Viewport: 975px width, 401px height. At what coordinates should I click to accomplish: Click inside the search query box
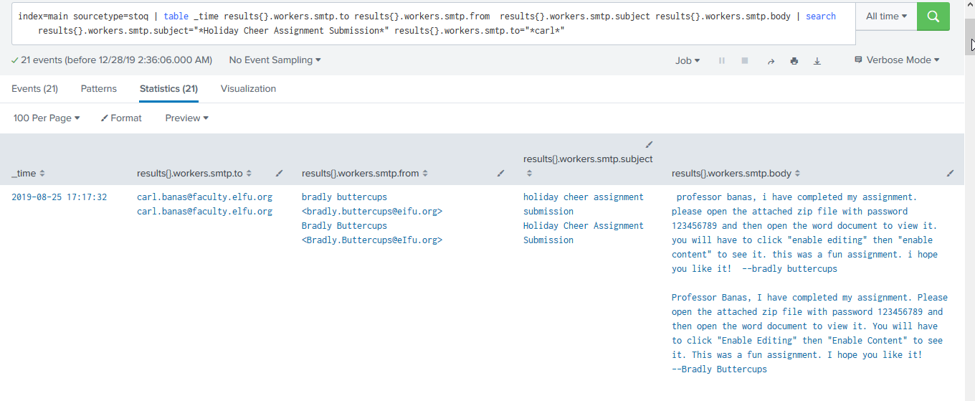430,23
